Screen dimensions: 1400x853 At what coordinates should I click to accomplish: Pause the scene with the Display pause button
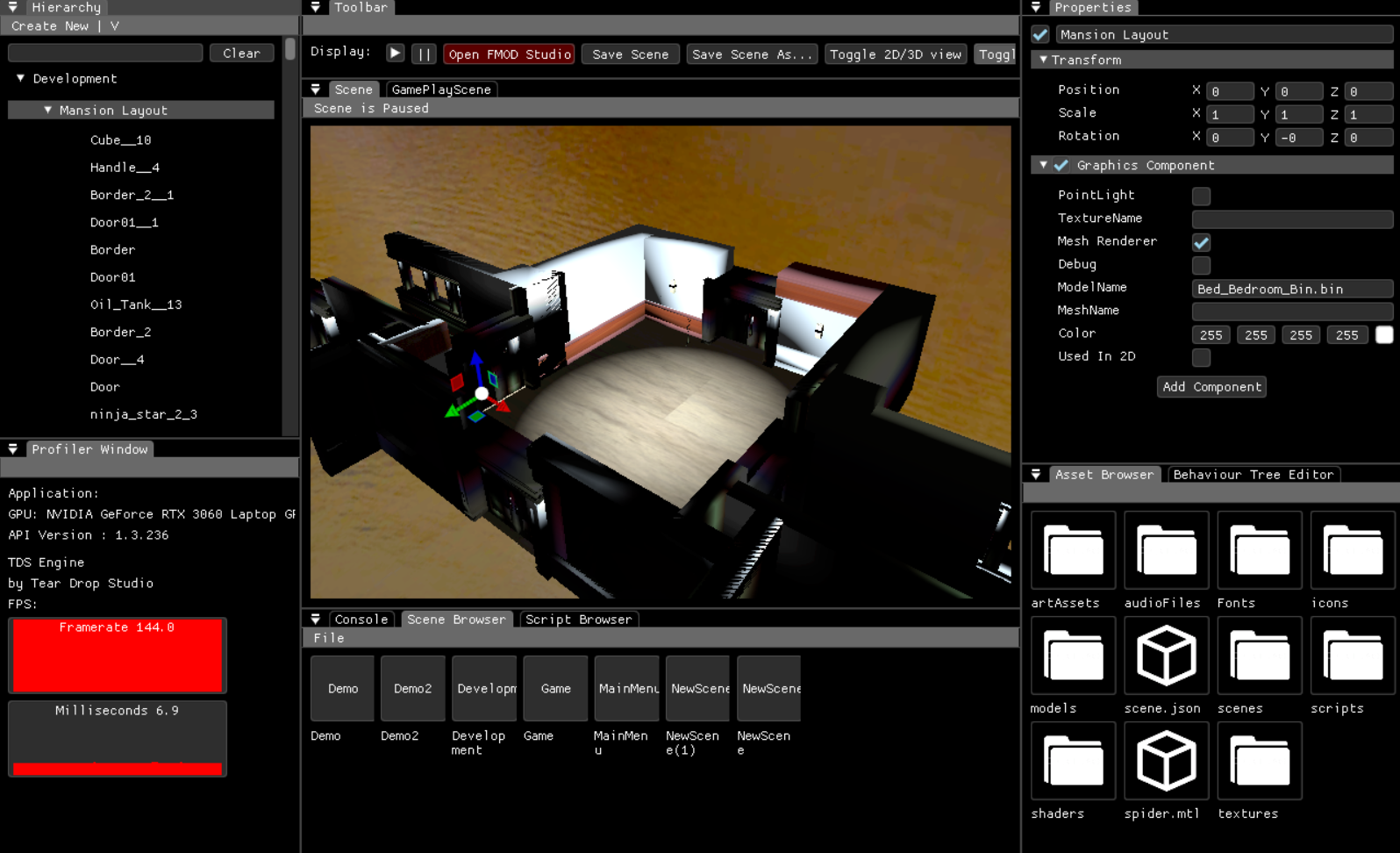424,54
